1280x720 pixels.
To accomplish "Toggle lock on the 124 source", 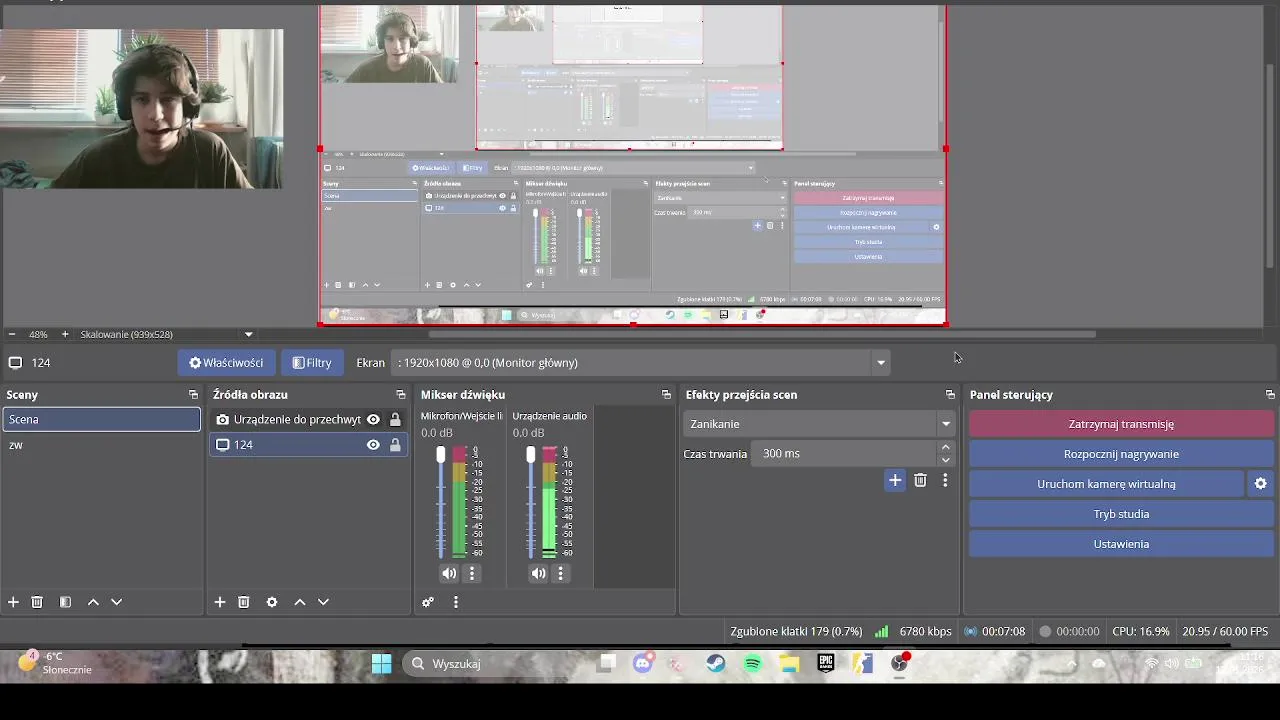I will pyautogui.click(x=395, y=445).
